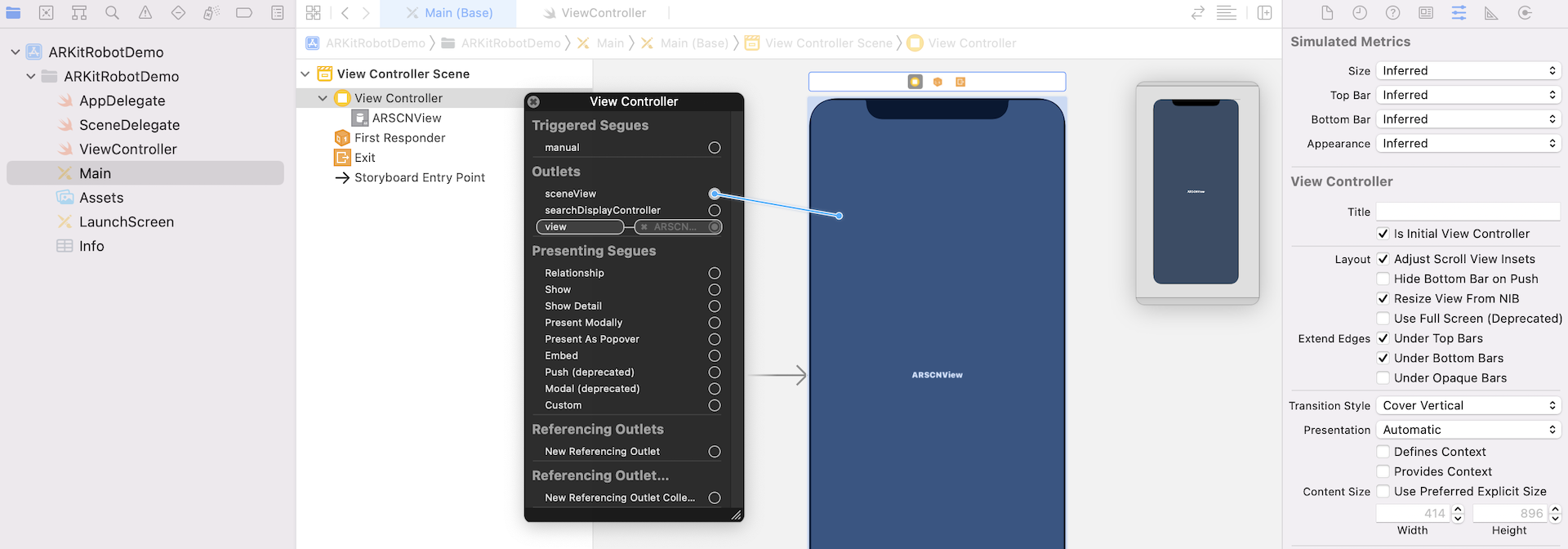Show the Source Control navigator
1568x549 pixels.
(x=47, y=13)
